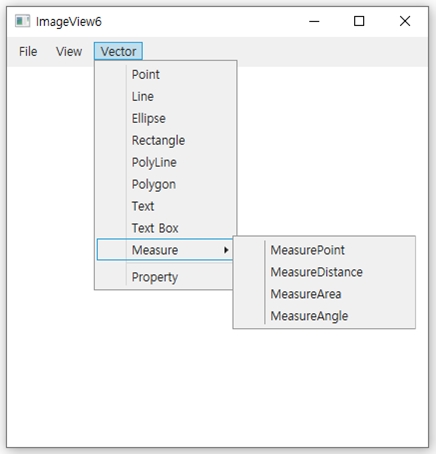Select MeasureAngle in the submenu
The height and width of the screenshot is (454, 436).
pyautogui.click(x=324, y=316)
